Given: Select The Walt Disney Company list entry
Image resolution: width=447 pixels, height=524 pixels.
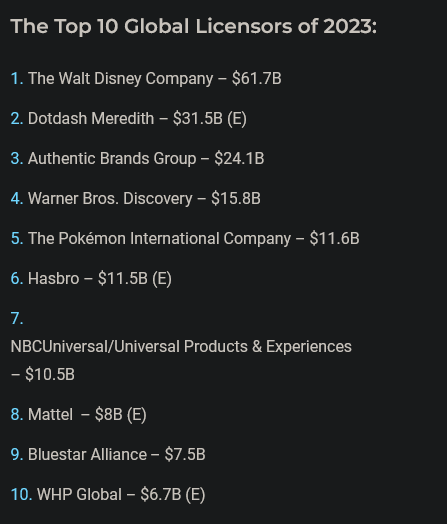Looking at the screenshot, I should 146,79.
